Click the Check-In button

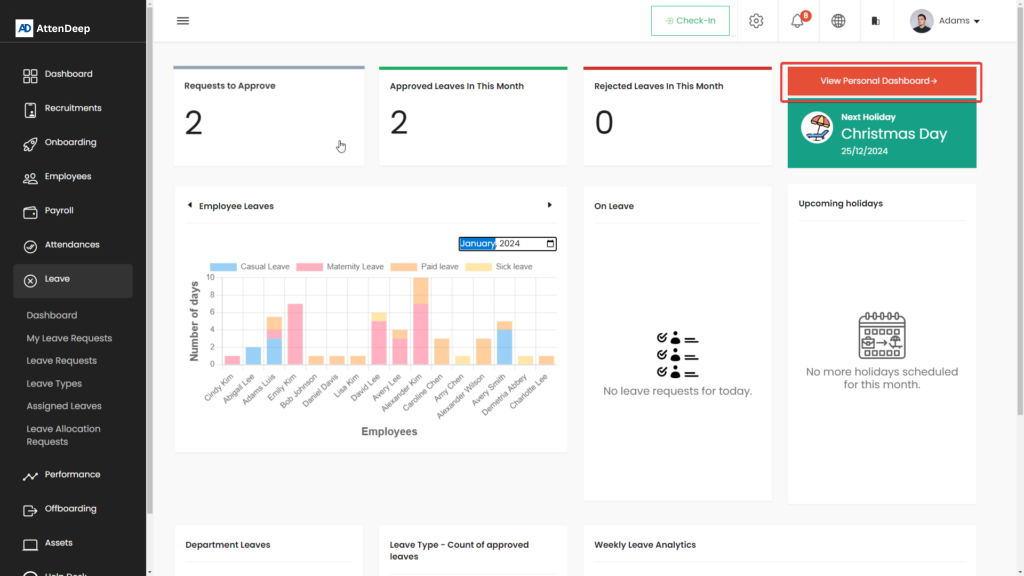(690, 21)
